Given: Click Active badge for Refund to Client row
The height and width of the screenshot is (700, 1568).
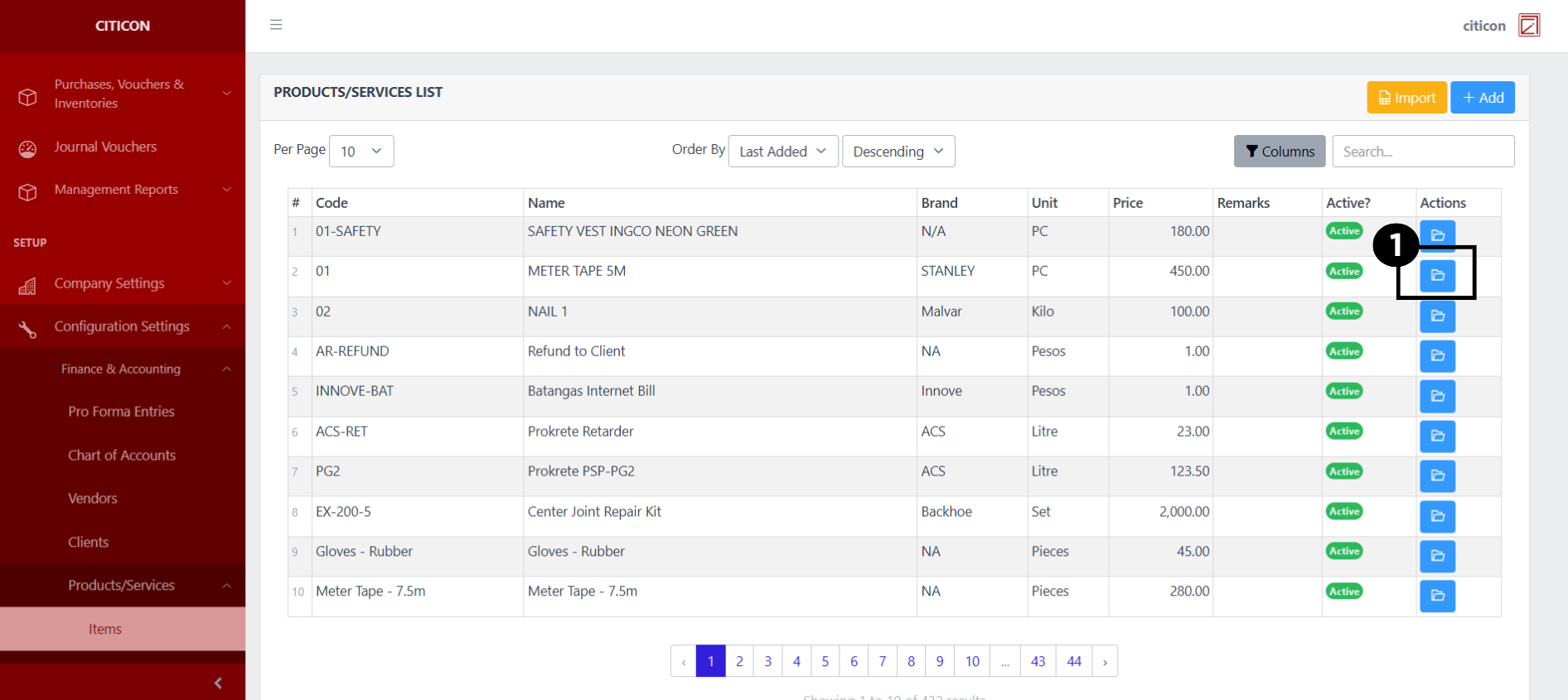Looking at the screenshot, I should tap(1343, 351).
